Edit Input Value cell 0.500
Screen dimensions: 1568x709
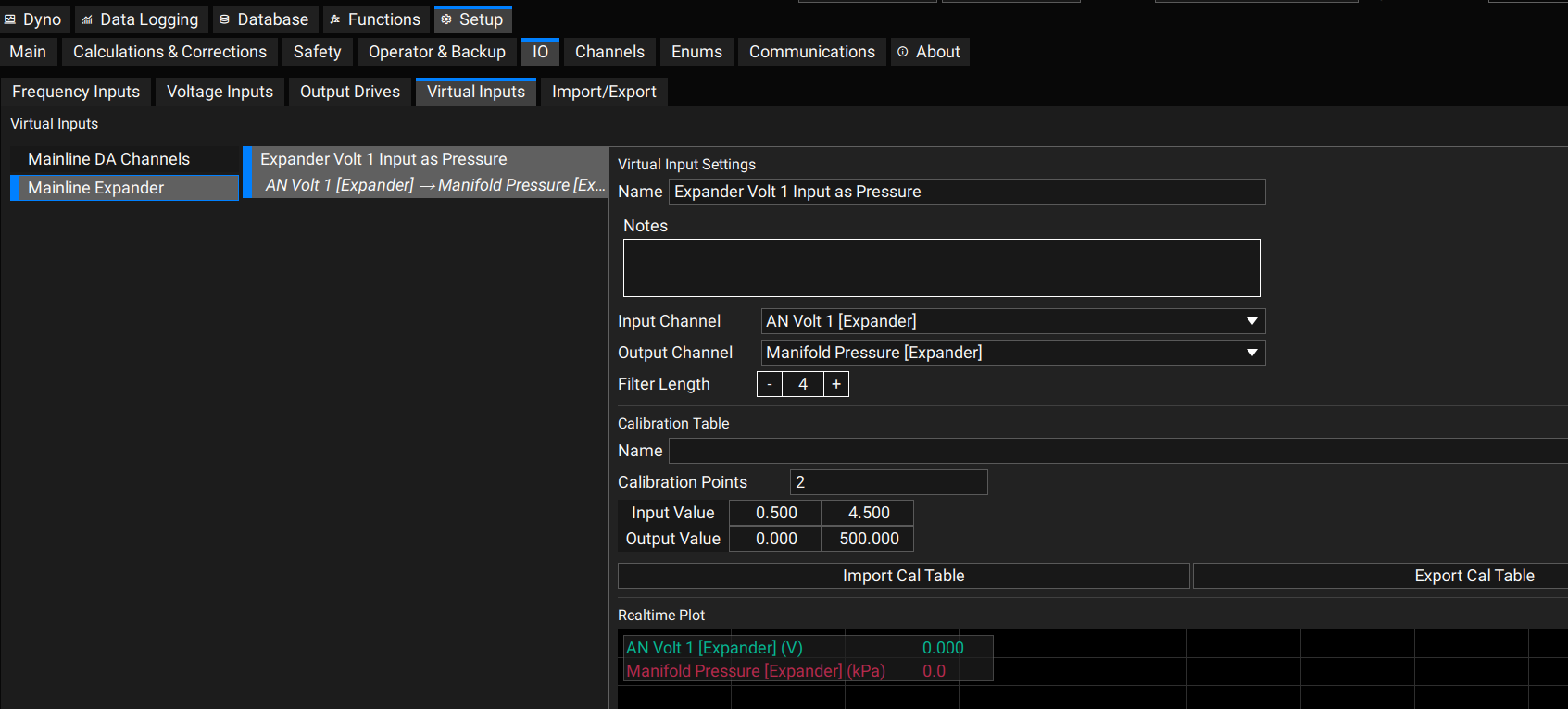tap(775, 513)
